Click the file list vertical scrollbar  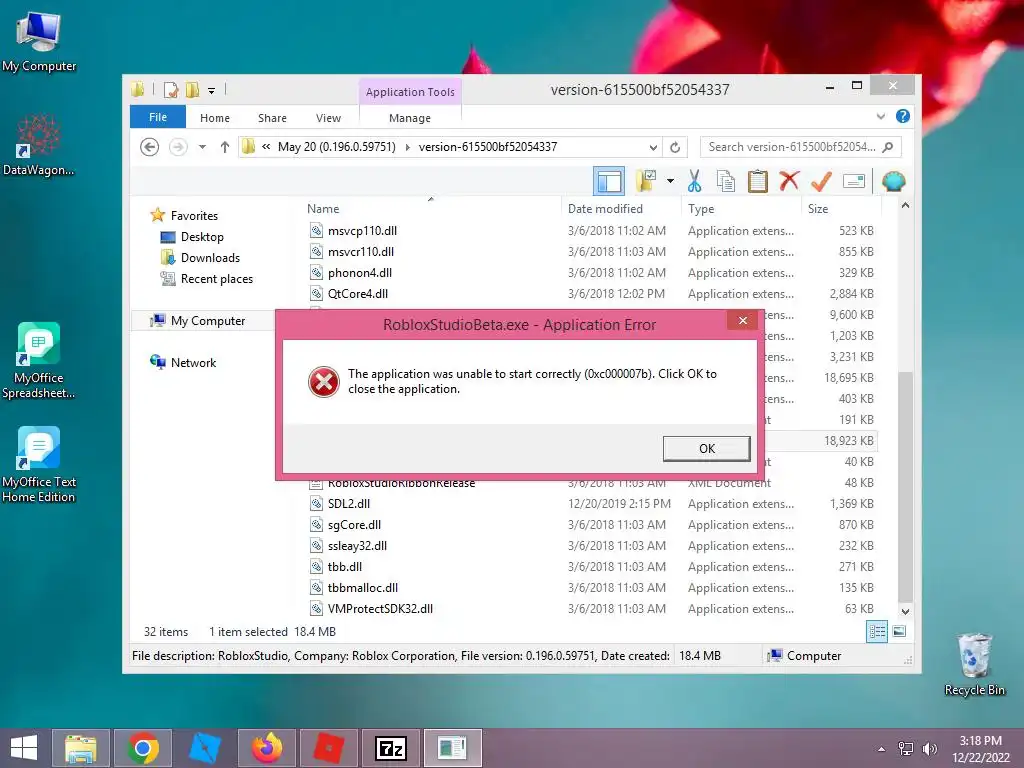coord(905,487)
